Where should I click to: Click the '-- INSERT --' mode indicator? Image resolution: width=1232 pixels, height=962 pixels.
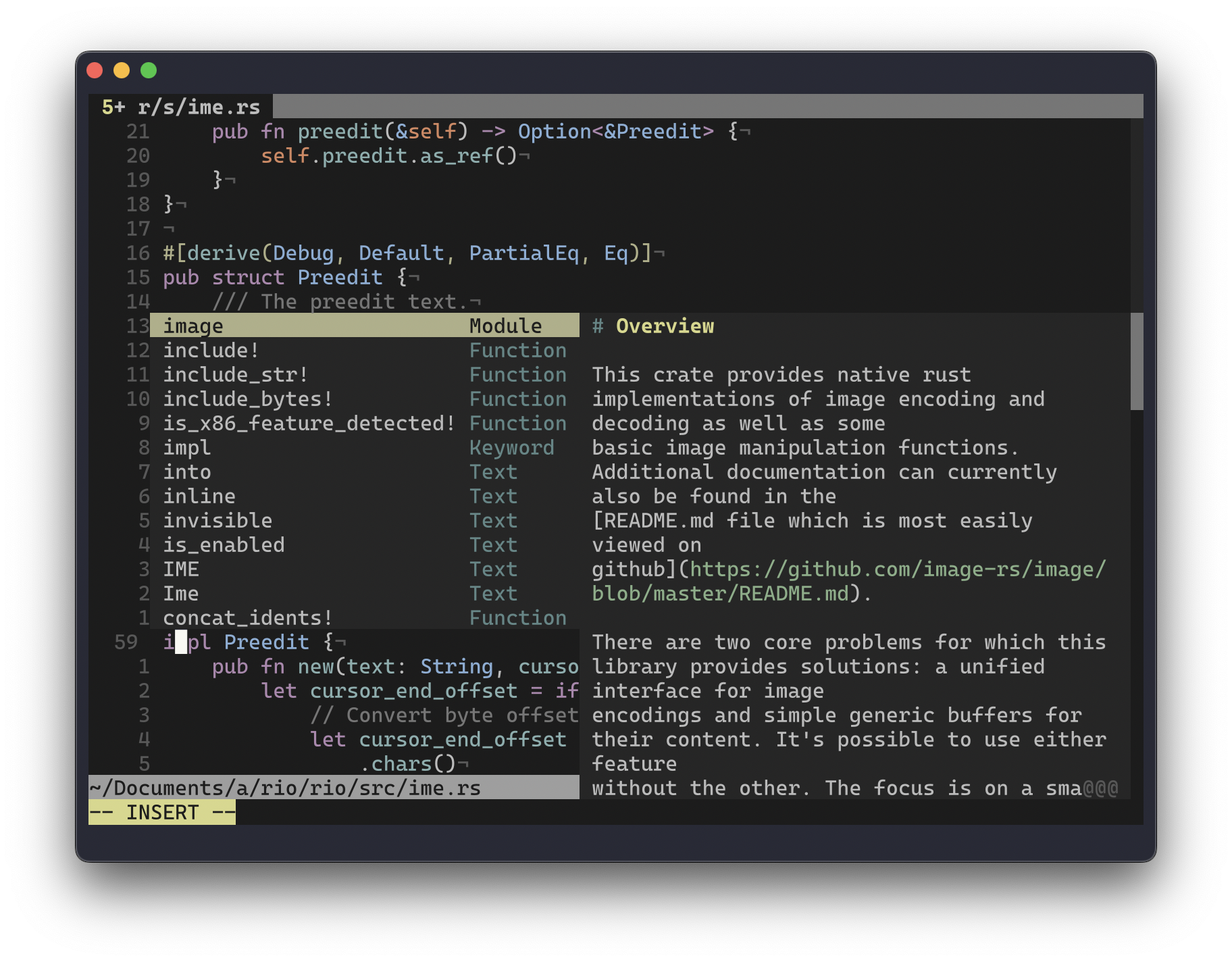tap(162, 812)
